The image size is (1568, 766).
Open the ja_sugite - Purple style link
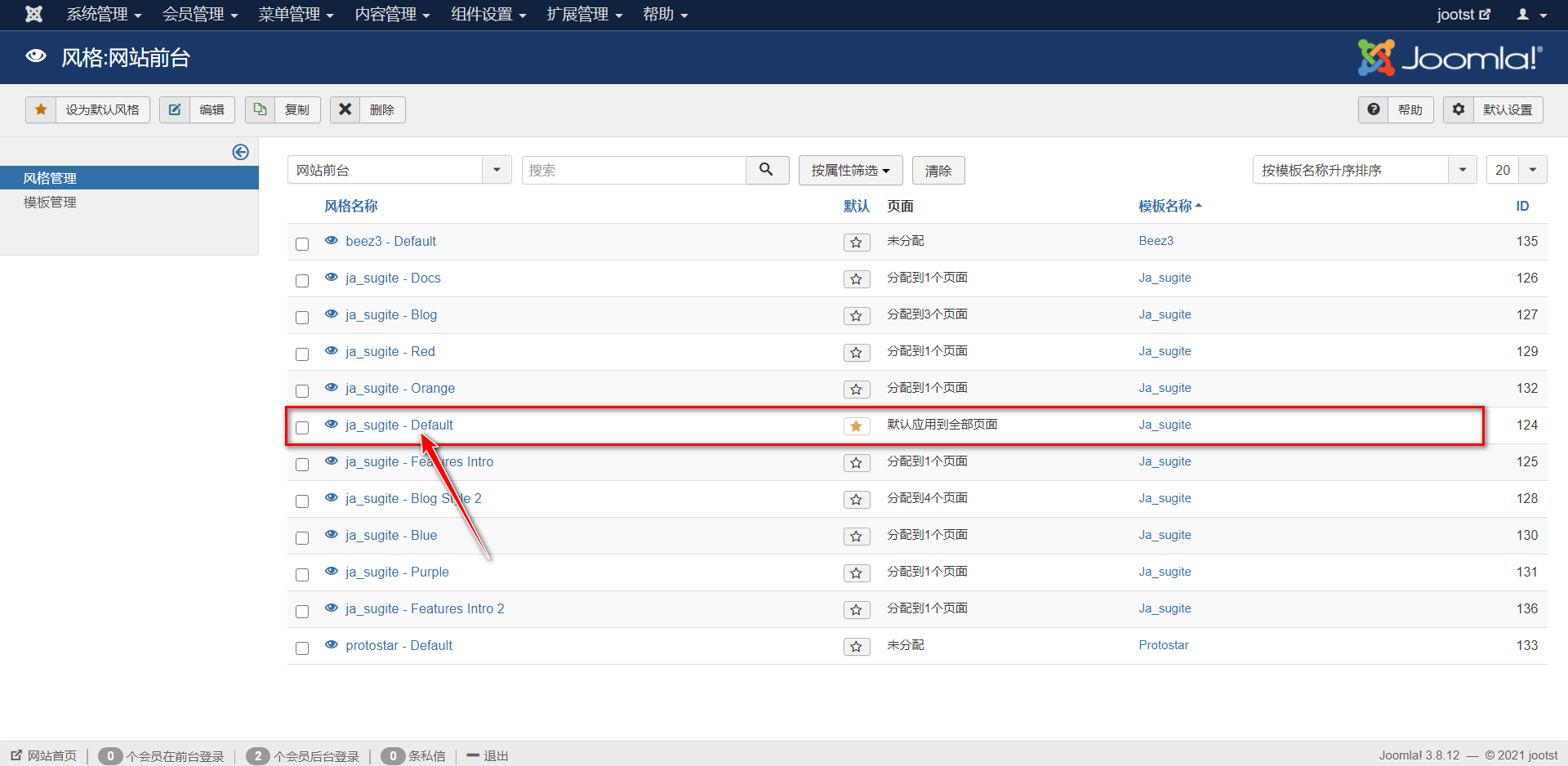coord(397,572)
